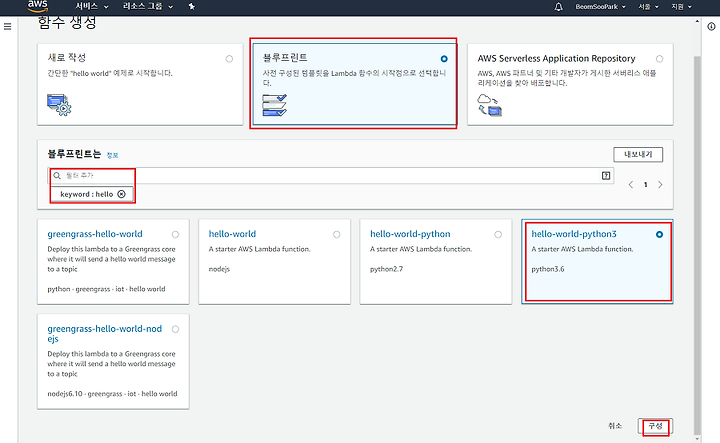Focus the blueprint filter search field

pos(331,175)
